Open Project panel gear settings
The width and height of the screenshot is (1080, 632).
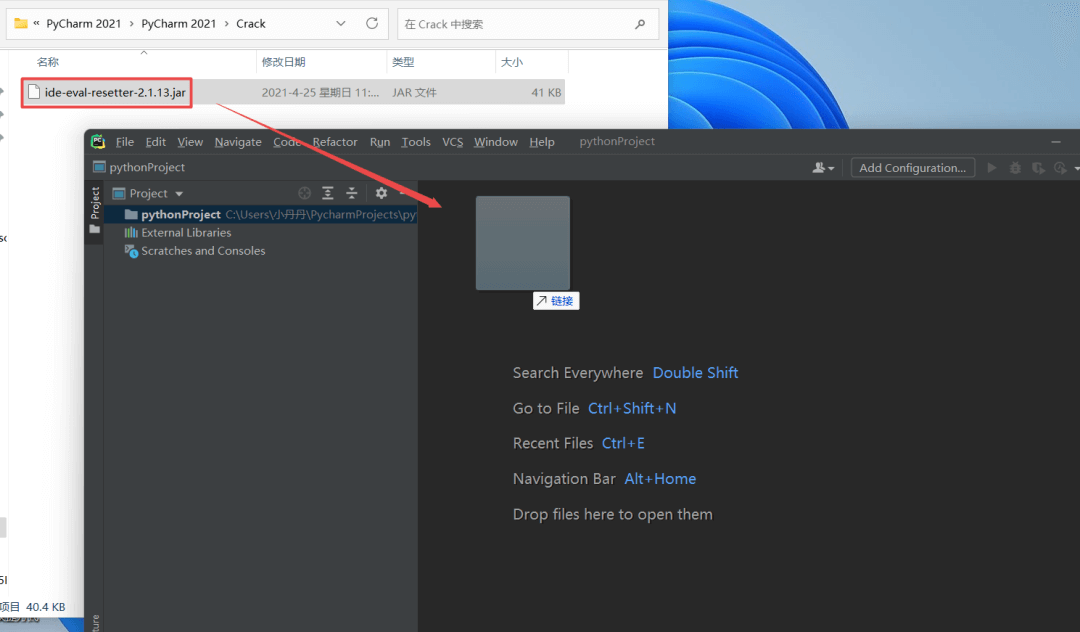click(381, 193)
